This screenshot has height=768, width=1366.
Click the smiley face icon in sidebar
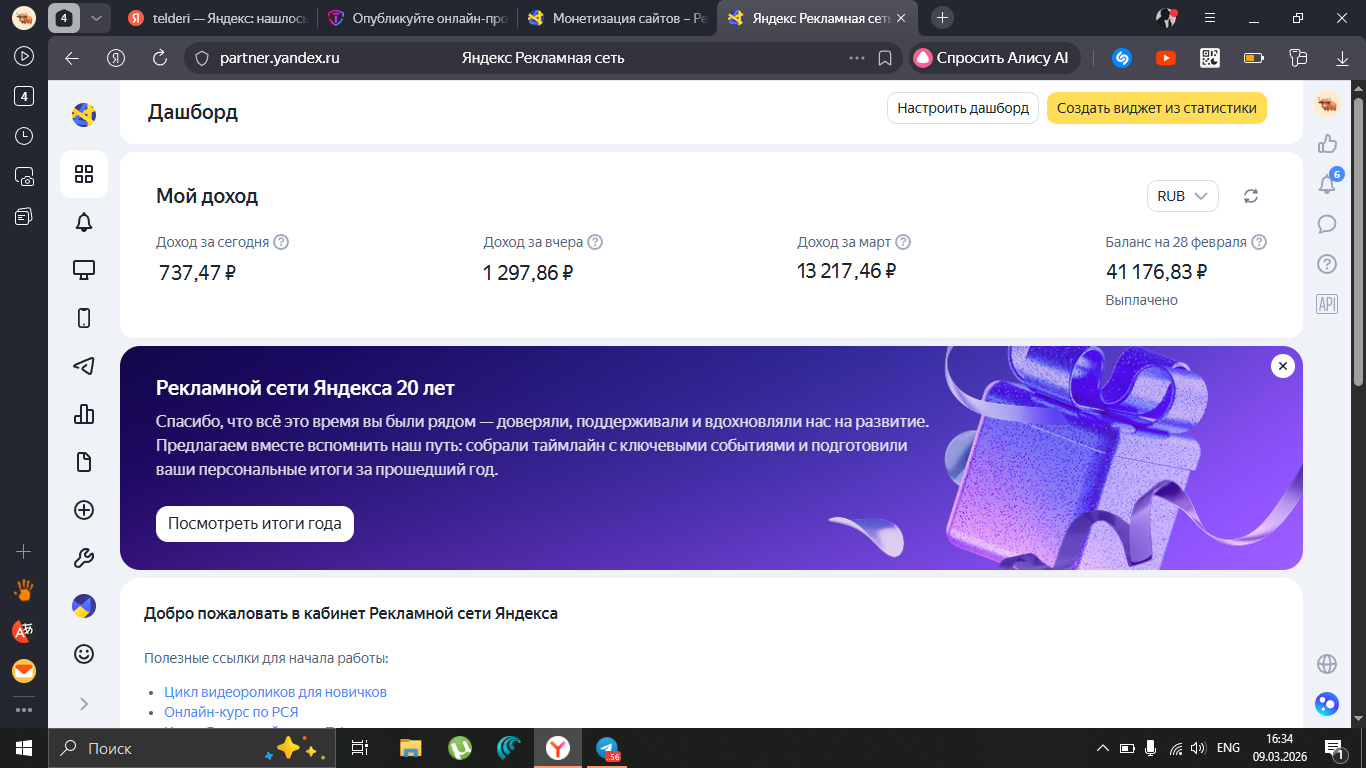click(x=84, y=654)
